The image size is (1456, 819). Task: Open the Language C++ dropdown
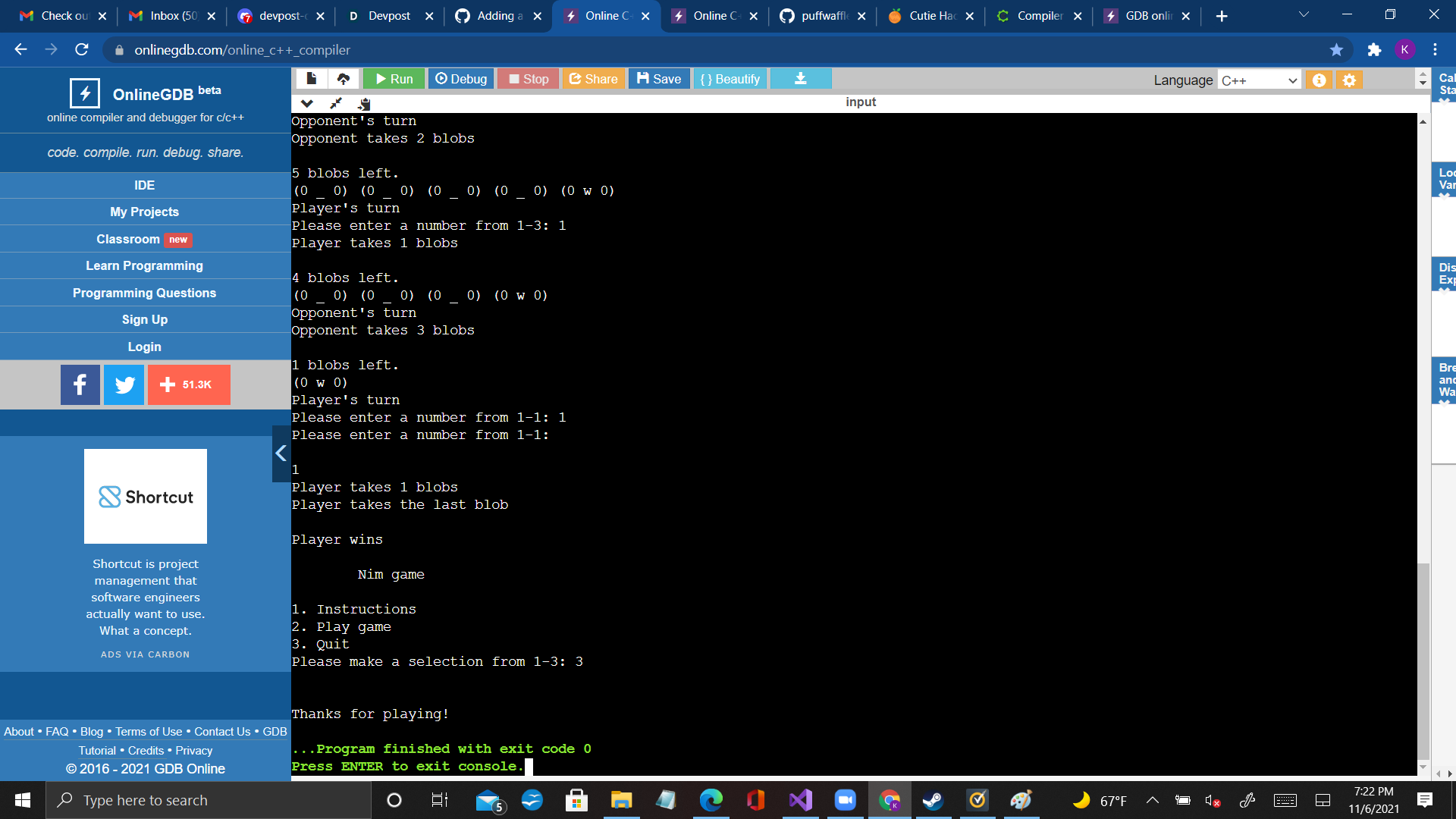click(x=1259, y=80)
